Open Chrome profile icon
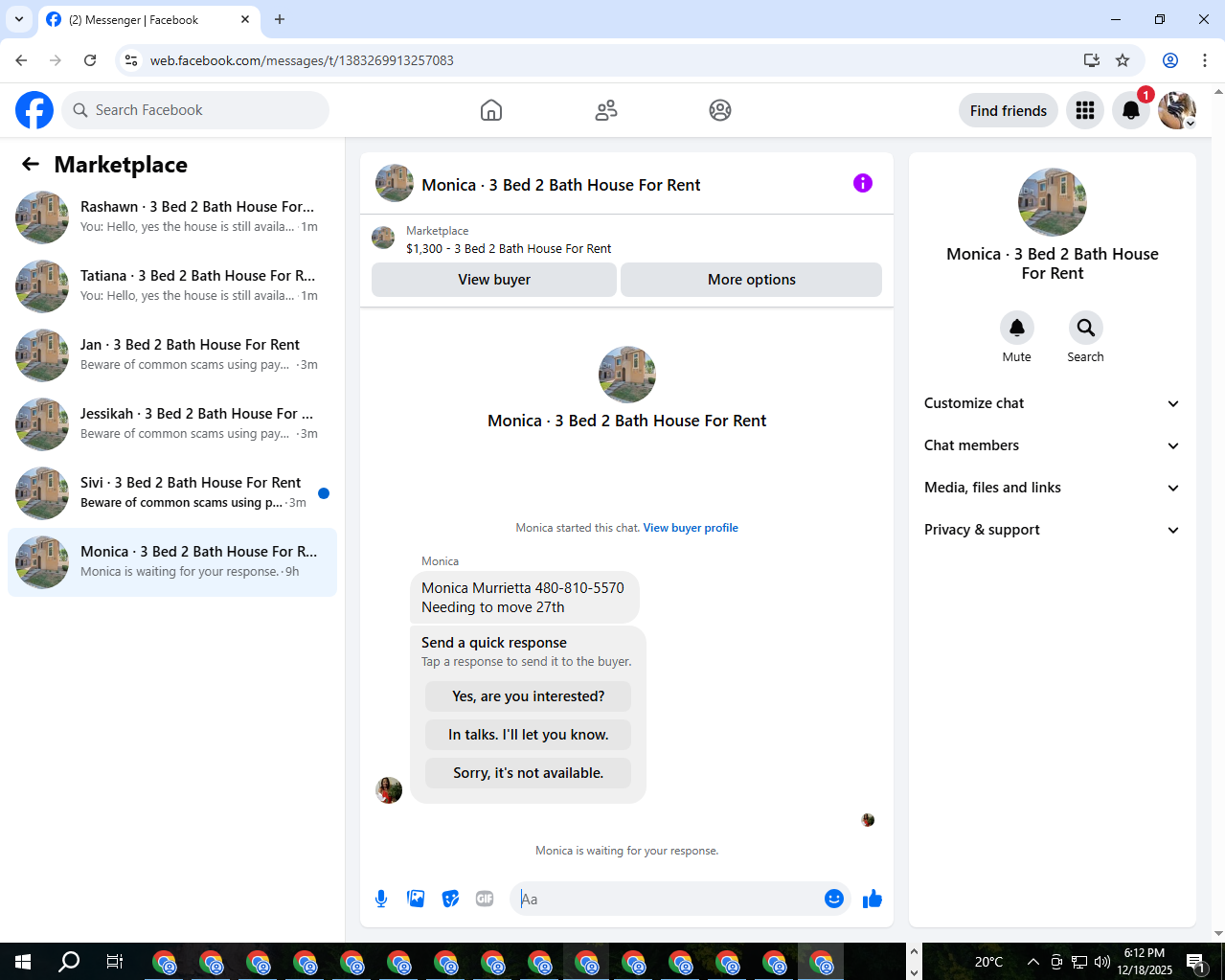The image size is (1225, 980). tap(1170, 60)
